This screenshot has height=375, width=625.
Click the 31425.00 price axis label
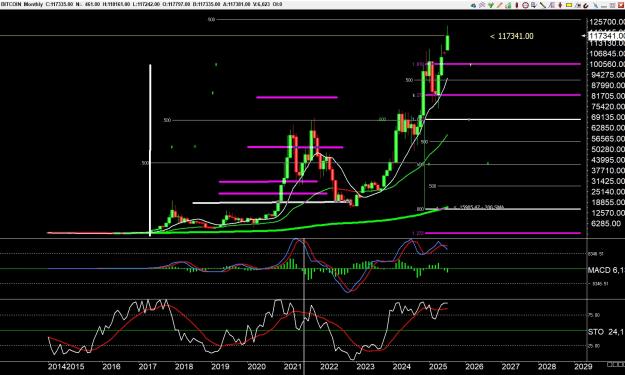pos(607,181)
